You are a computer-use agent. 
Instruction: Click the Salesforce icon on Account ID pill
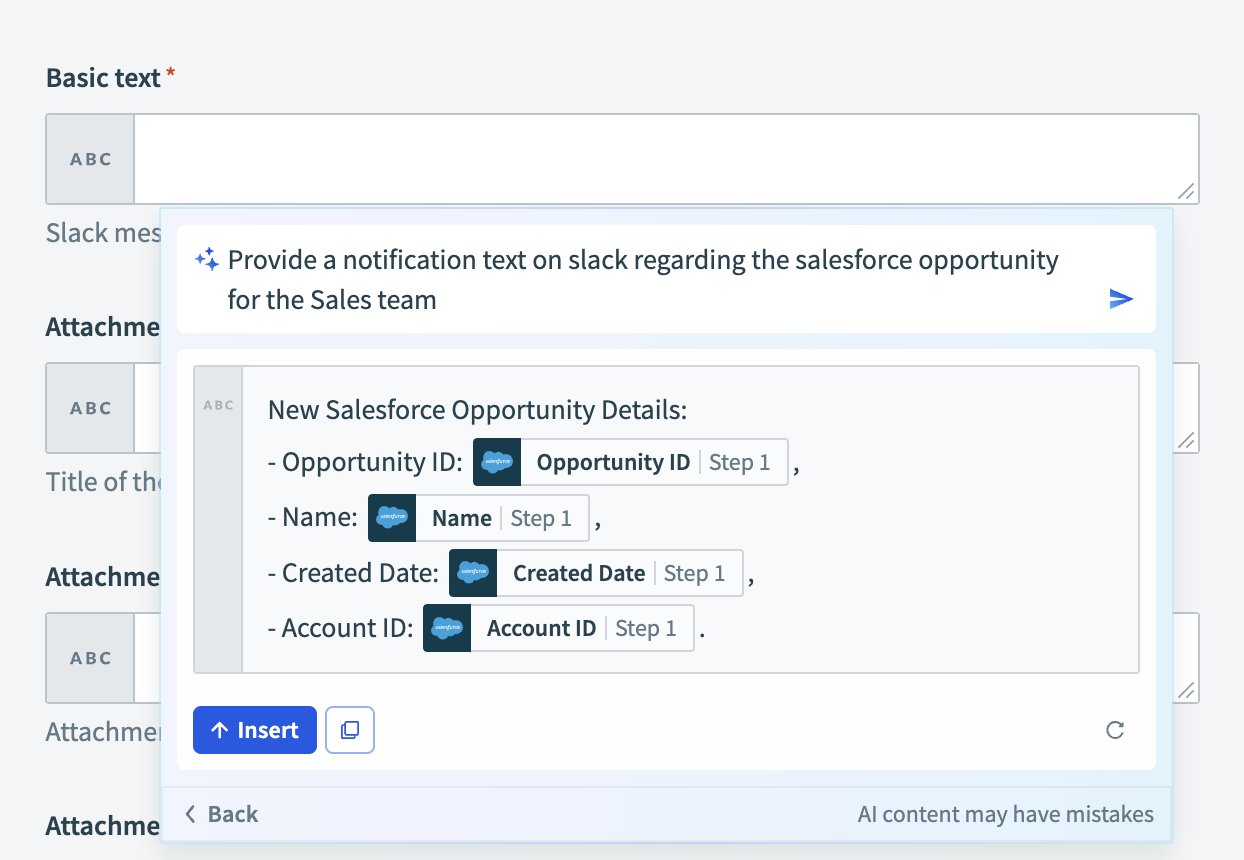point(447,628)
